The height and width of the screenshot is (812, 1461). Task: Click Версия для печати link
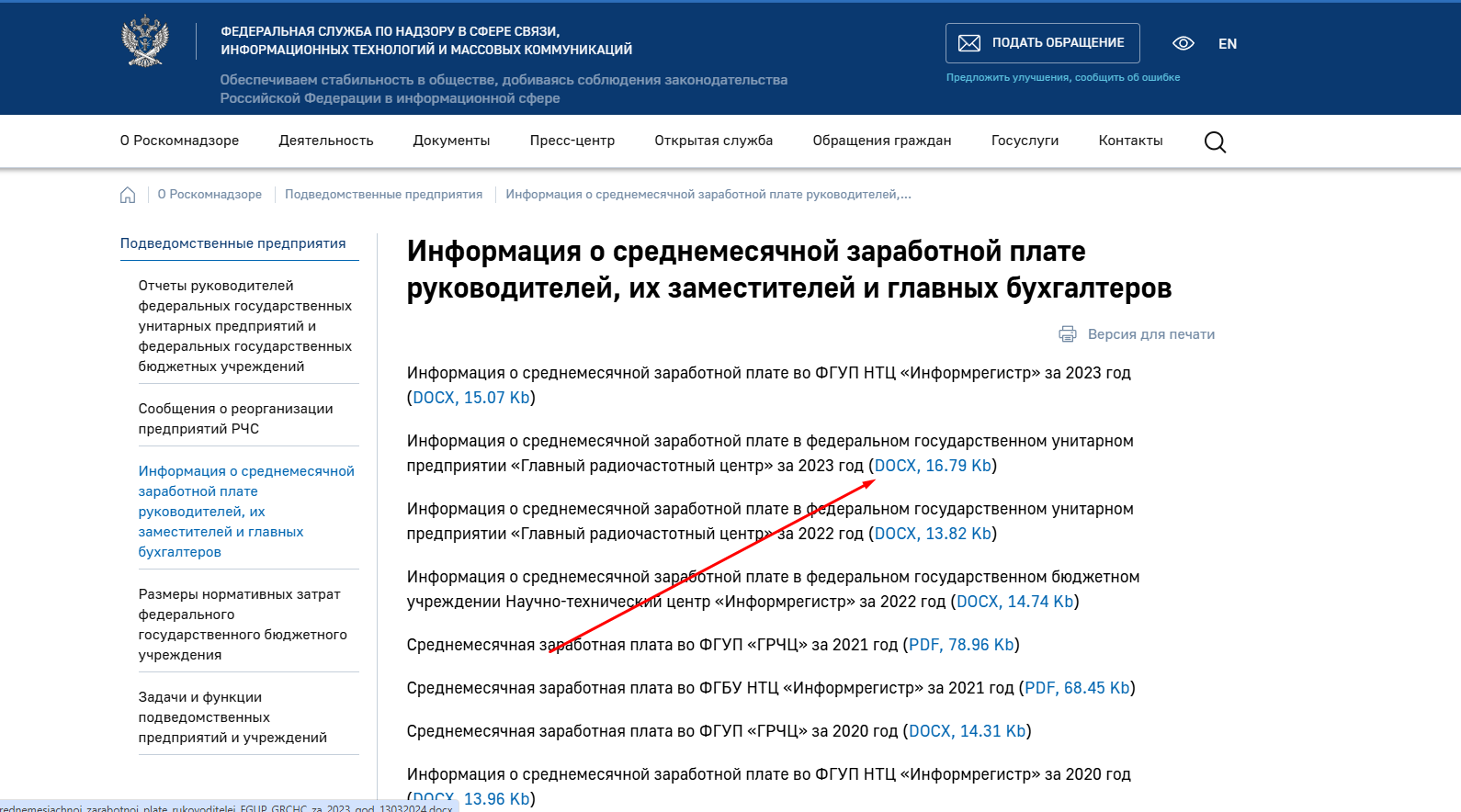[1151, 334]
